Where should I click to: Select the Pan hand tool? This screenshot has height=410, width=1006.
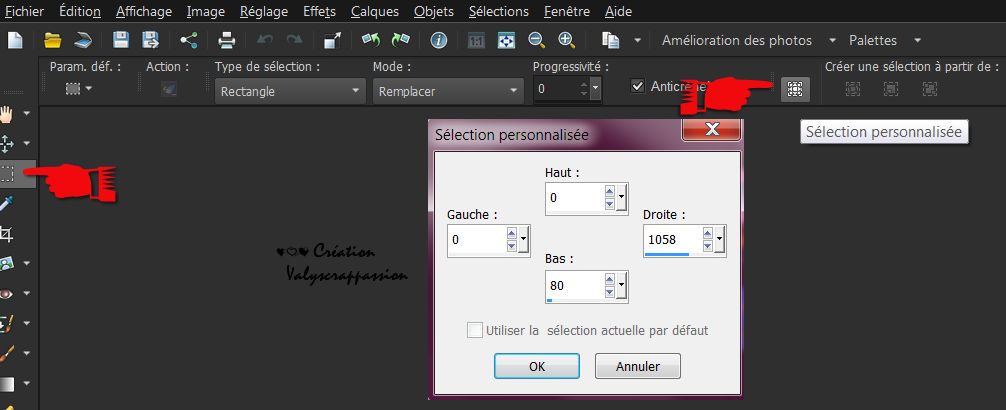tap(8, 113)
